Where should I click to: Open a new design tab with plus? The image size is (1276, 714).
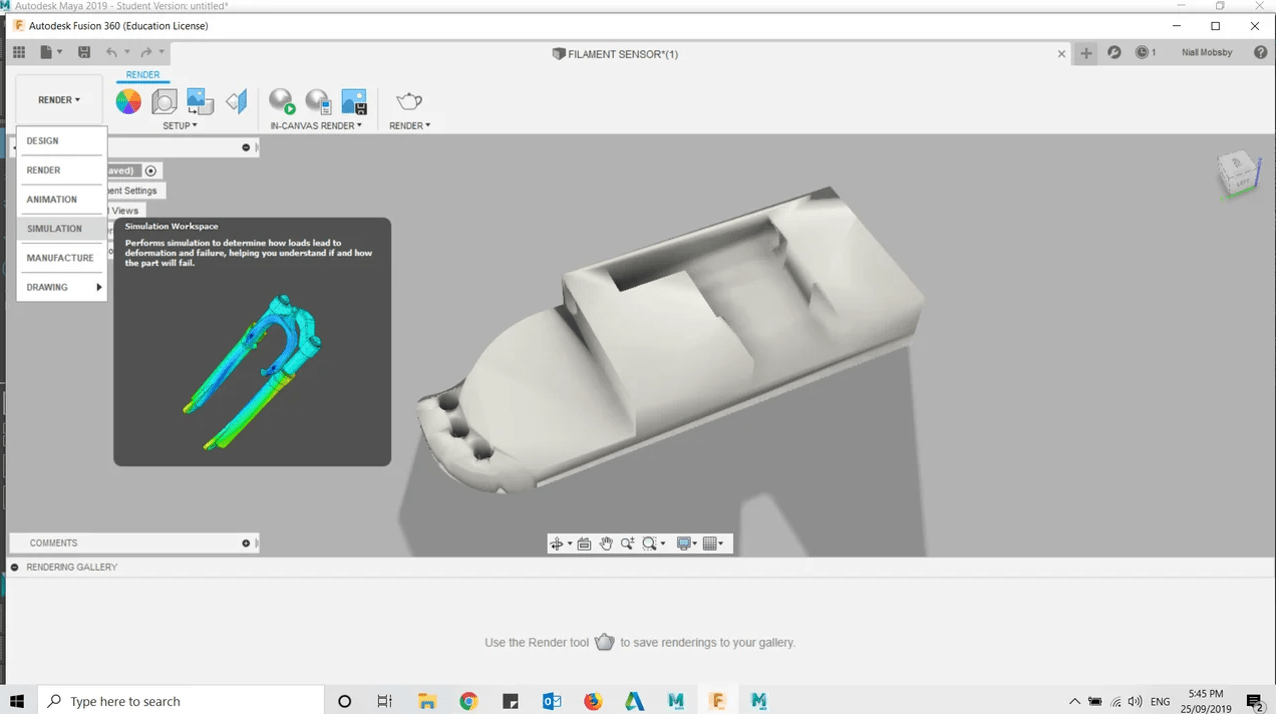(x=1086, y=54)
